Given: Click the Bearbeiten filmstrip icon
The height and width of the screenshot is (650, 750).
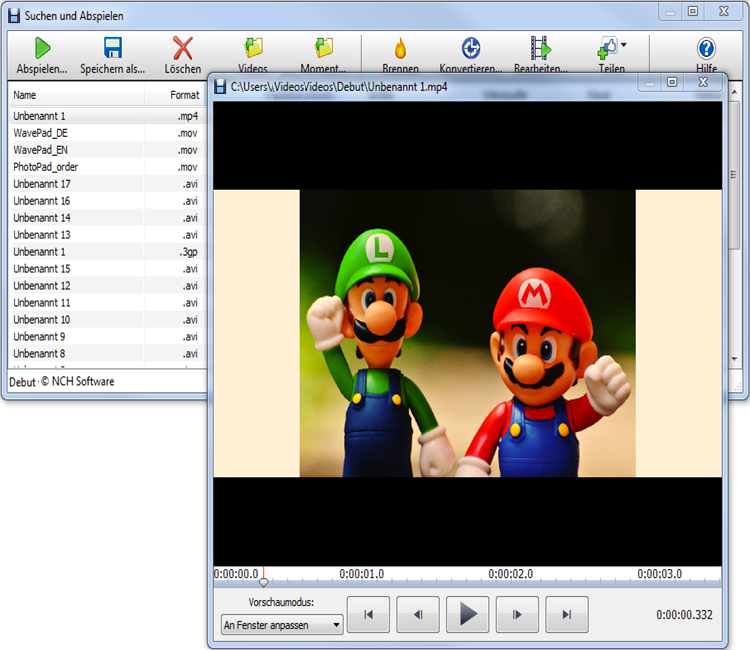Looking at the screenshot, I should [x=540, y=48].
